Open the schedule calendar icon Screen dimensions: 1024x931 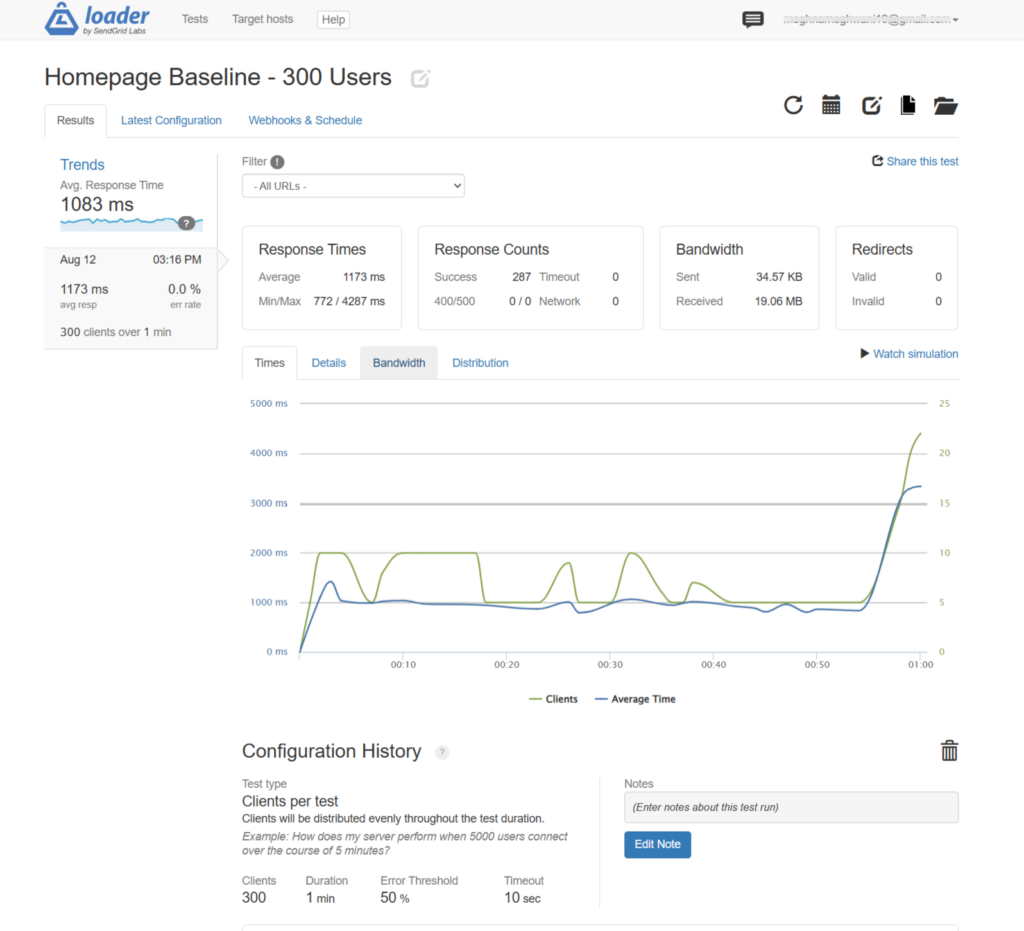point(831,105)
